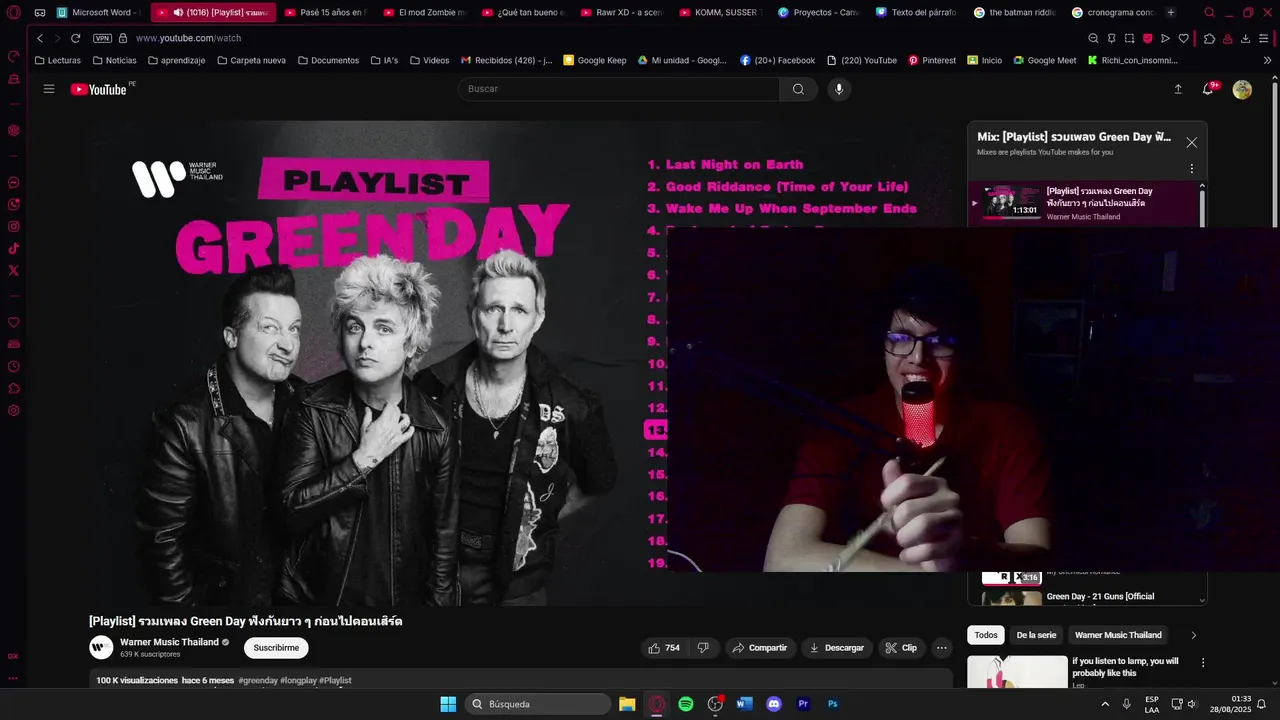
Task: Open YouTube notifications bell
Action: (1208, 89)
